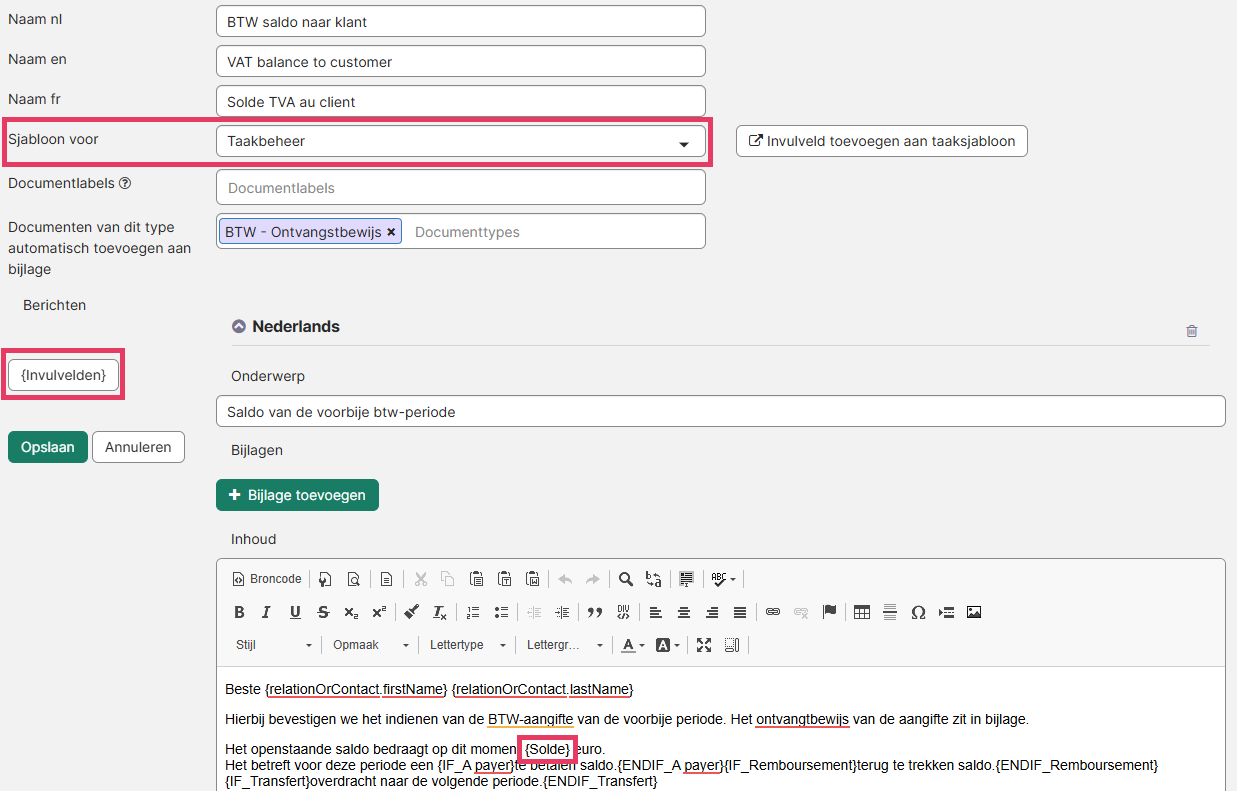Viewport: 1237px width, 791px height.
Task: Toggle bold formatting in editor
Action: pos(239,612)
